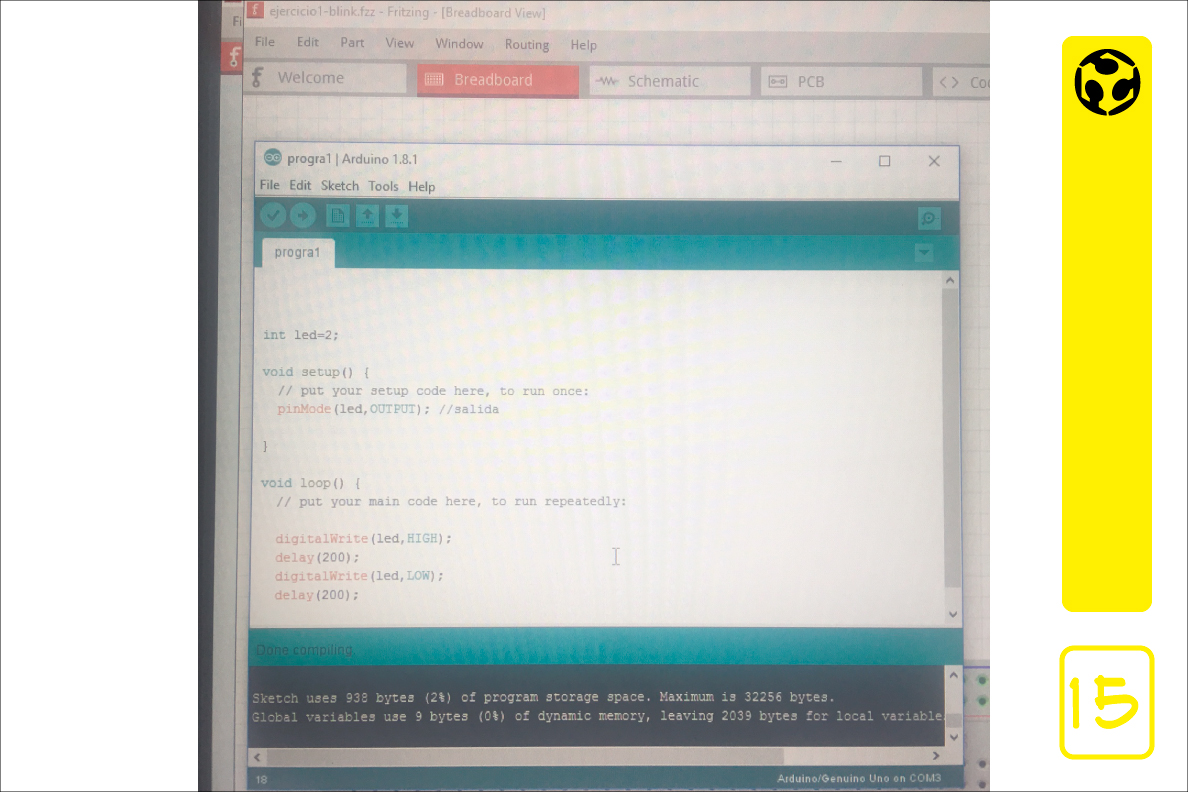
Task: Open the Fritzing View menu
Action: 399,43
